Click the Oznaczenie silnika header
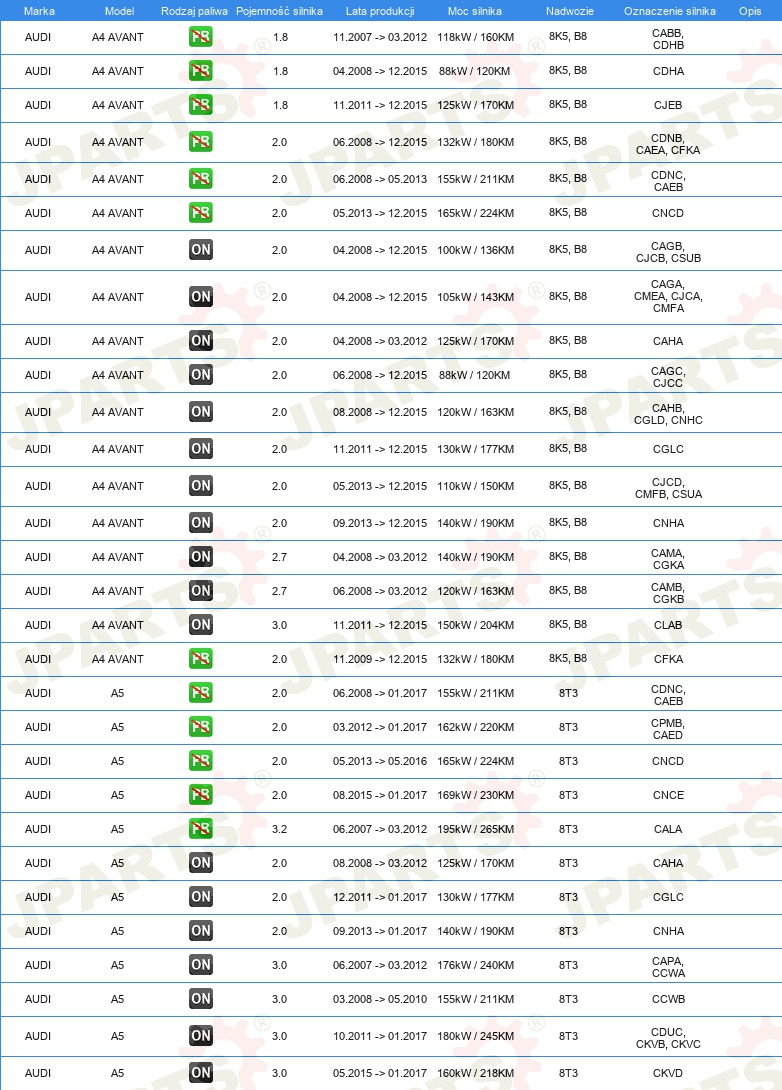This screenshot has width=782, height=1090. pyautogui.click(x=669, y=11)
